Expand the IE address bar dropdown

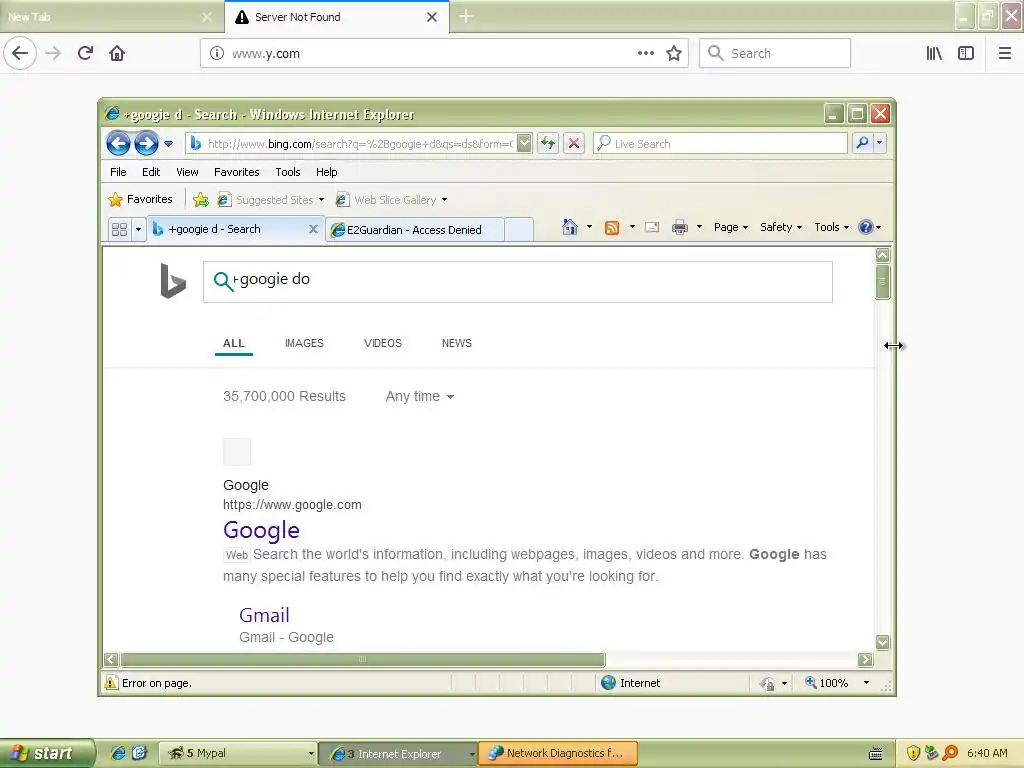point(524,144)
